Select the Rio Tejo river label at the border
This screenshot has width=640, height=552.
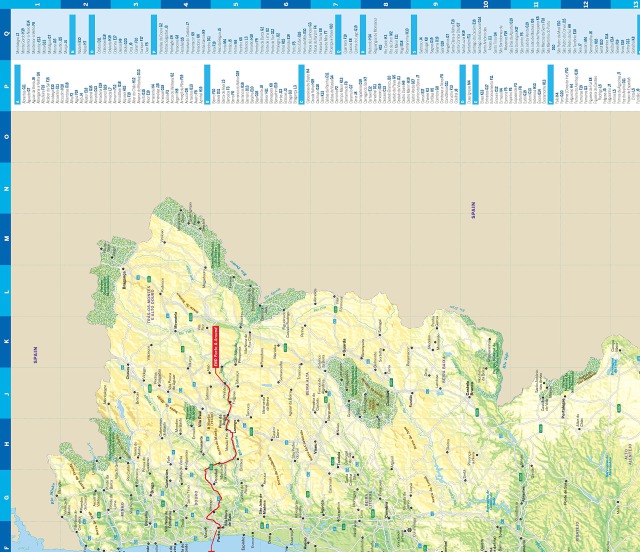(505, 361)
